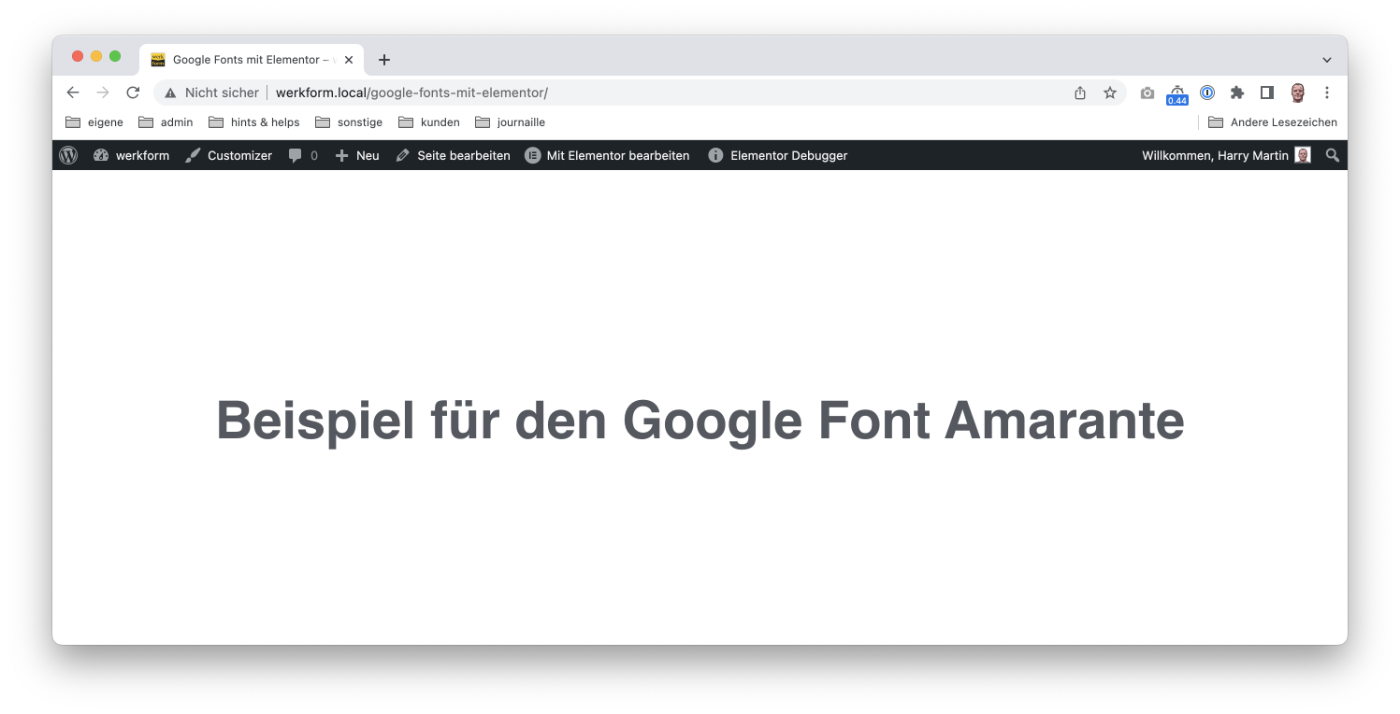The height and width of the screenshot is (714, 1400).
Task: Toggle the browser side panel
Action: [x=1267, y=93]
